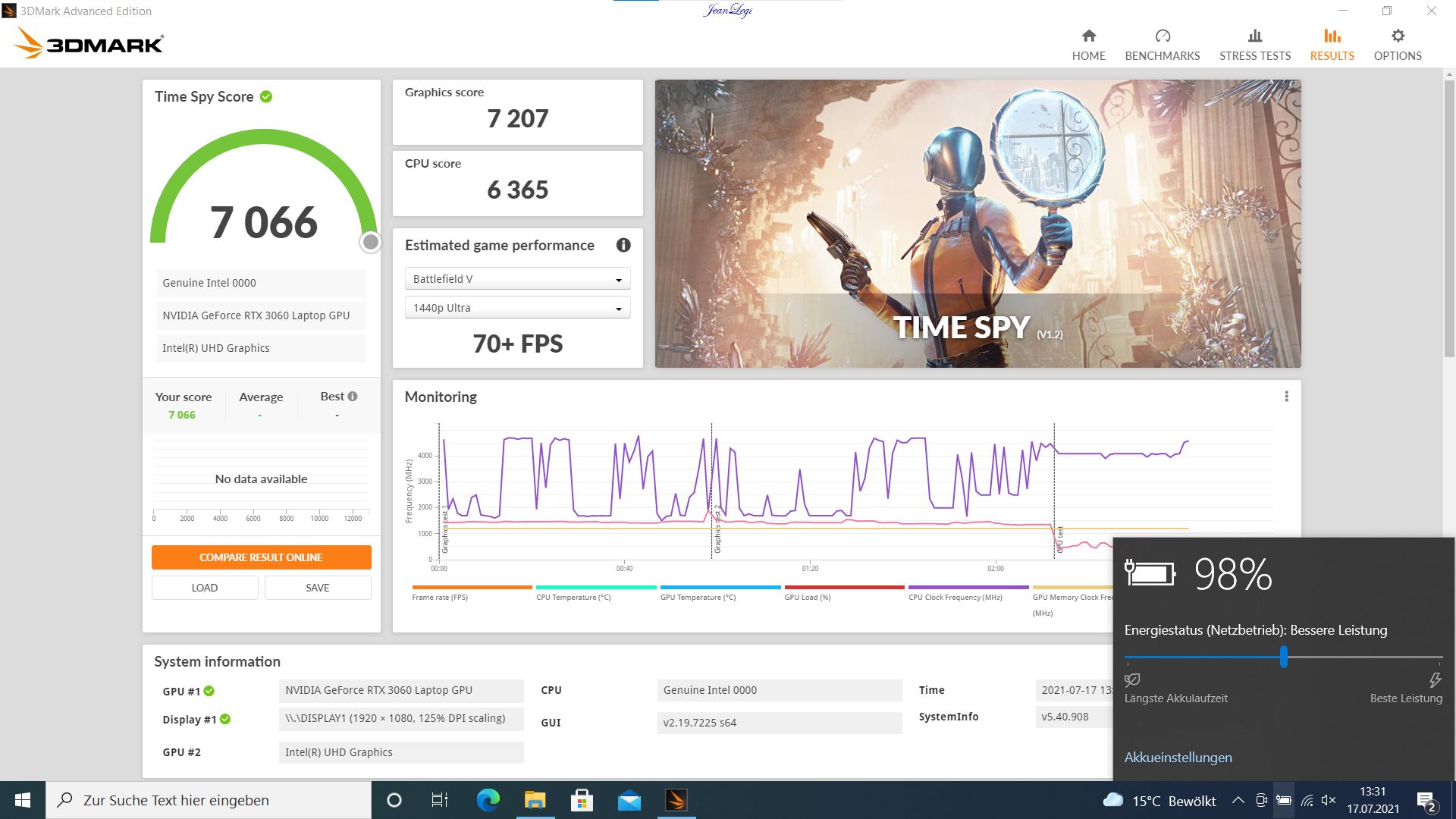Screen dimensions: 1456x819
Task: Click the 3DMark logo
Action: point(87,43)
